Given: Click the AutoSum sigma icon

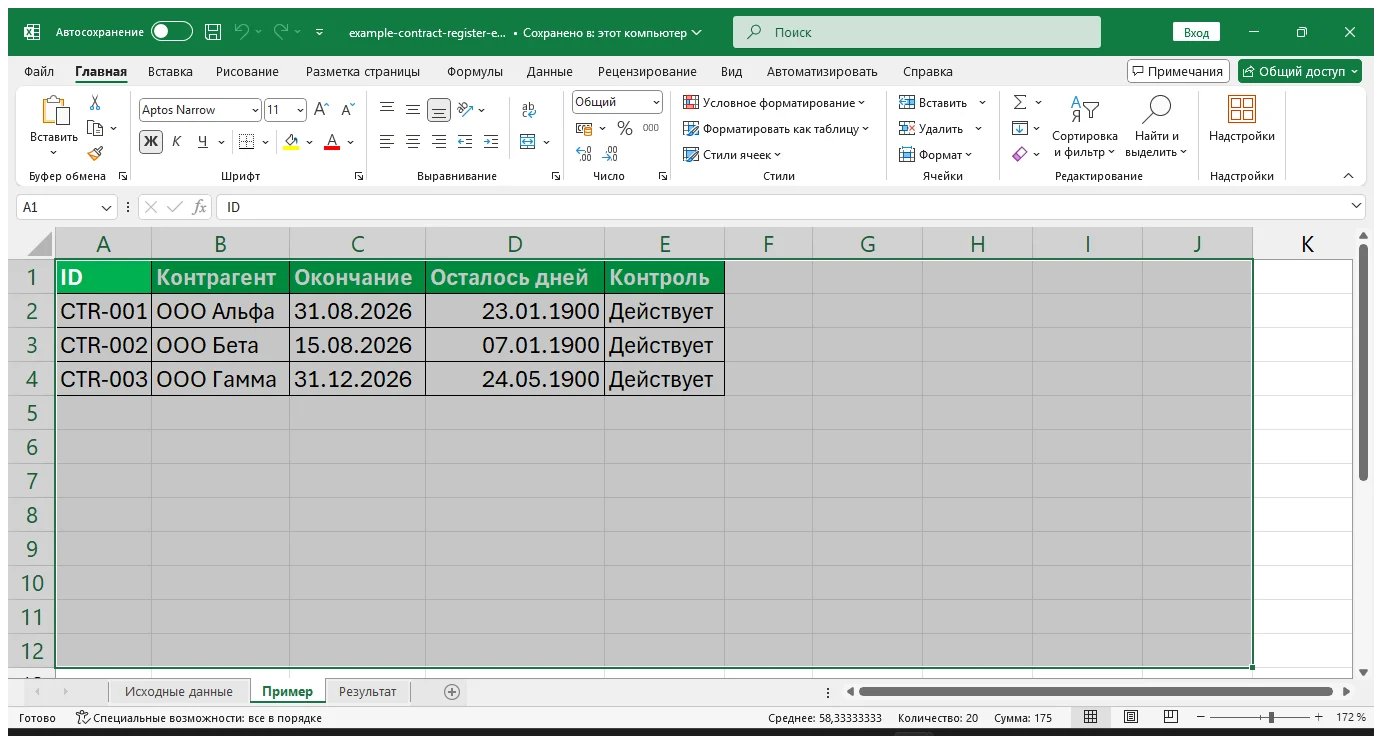Looking at the screenshot, I should [1020, 102].
